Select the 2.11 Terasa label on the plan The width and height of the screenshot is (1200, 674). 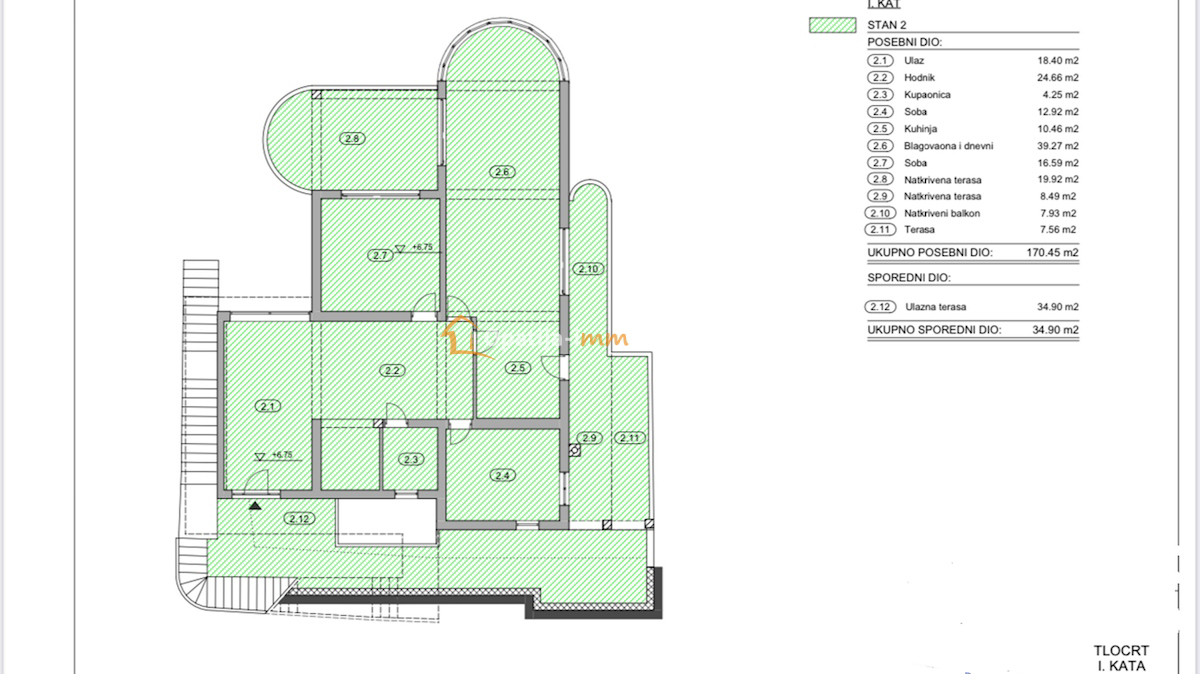pos(629,437)
